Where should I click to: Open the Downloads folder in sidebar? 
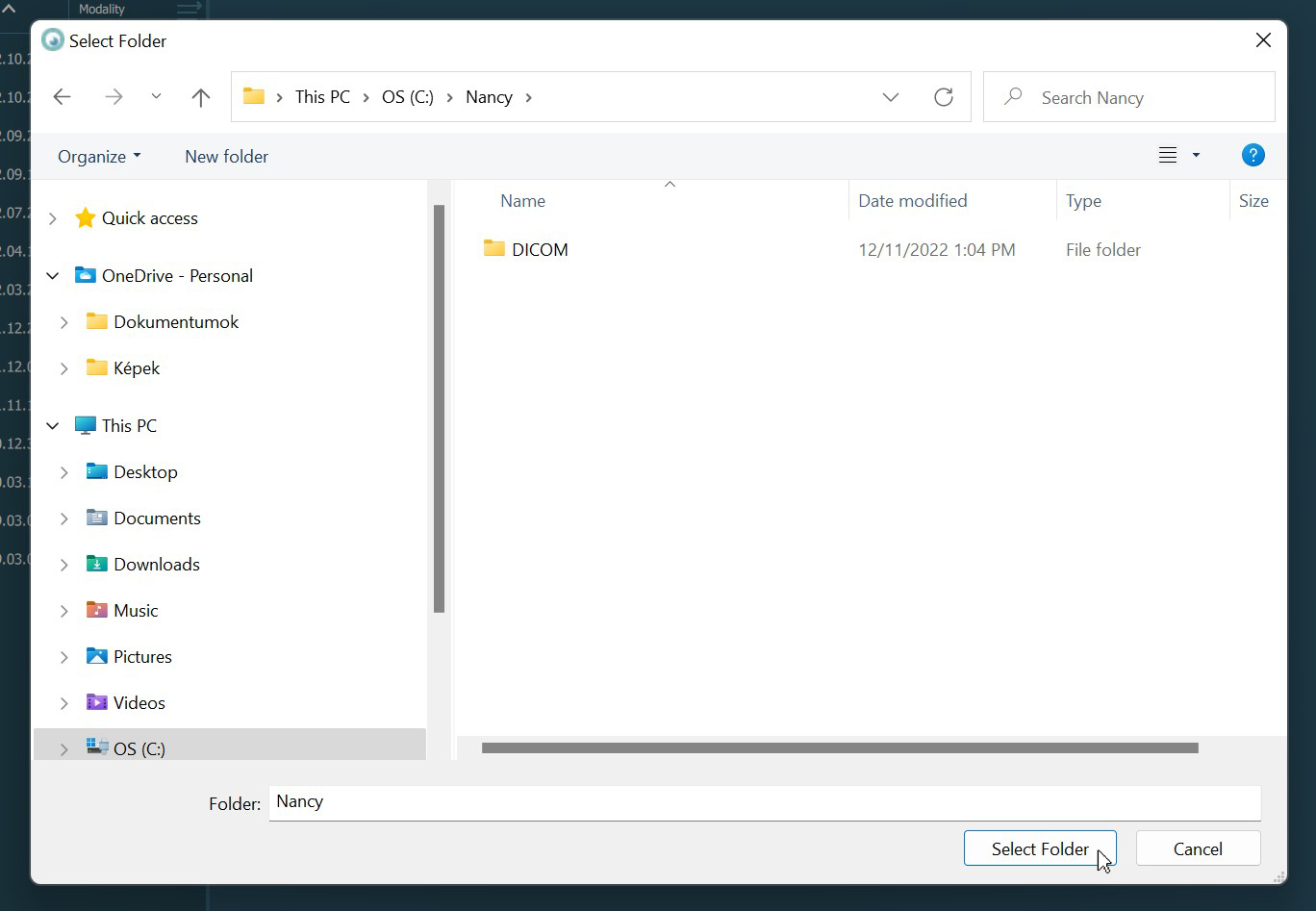pyautogui.click(x=156, y=565)
